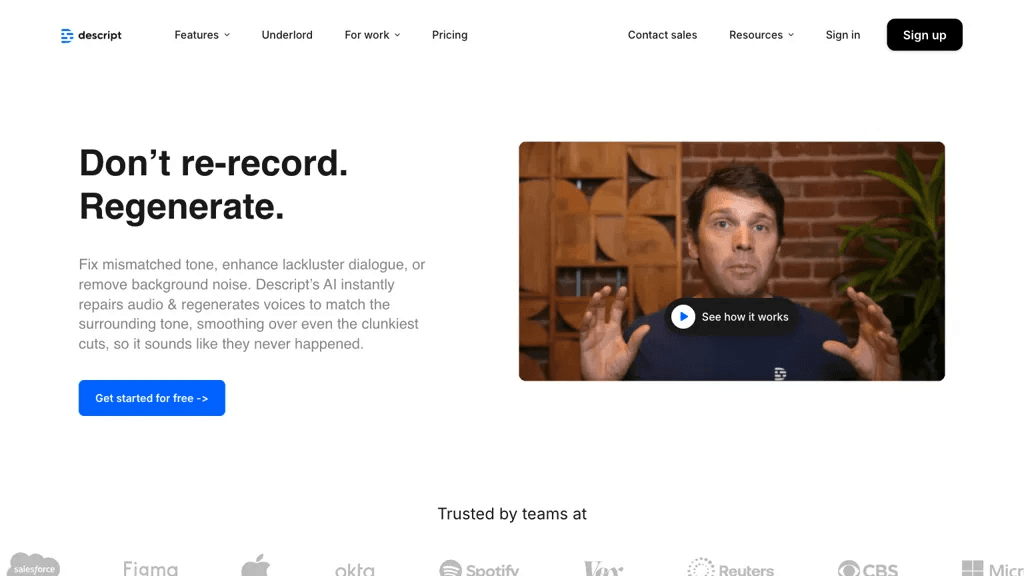Click the Spotify logo
1024x576 pixels.
(x=479, y=568)
